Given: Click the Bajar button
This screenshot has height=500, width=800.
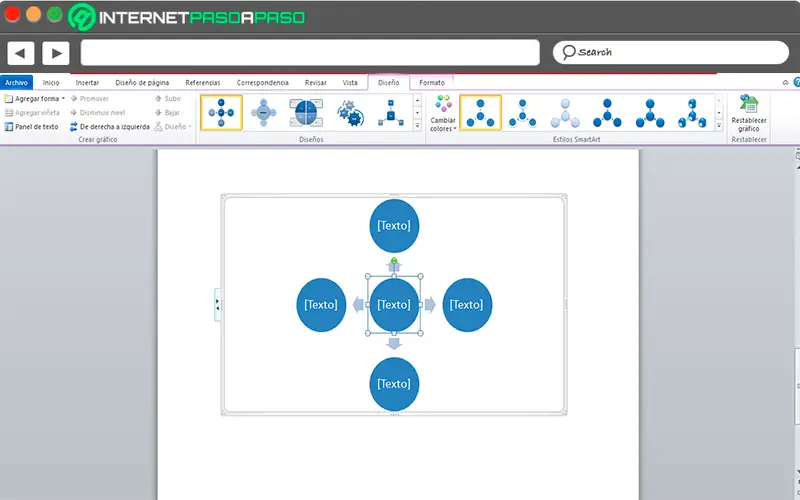Looking at the screenshot, I should click(167, 113).
